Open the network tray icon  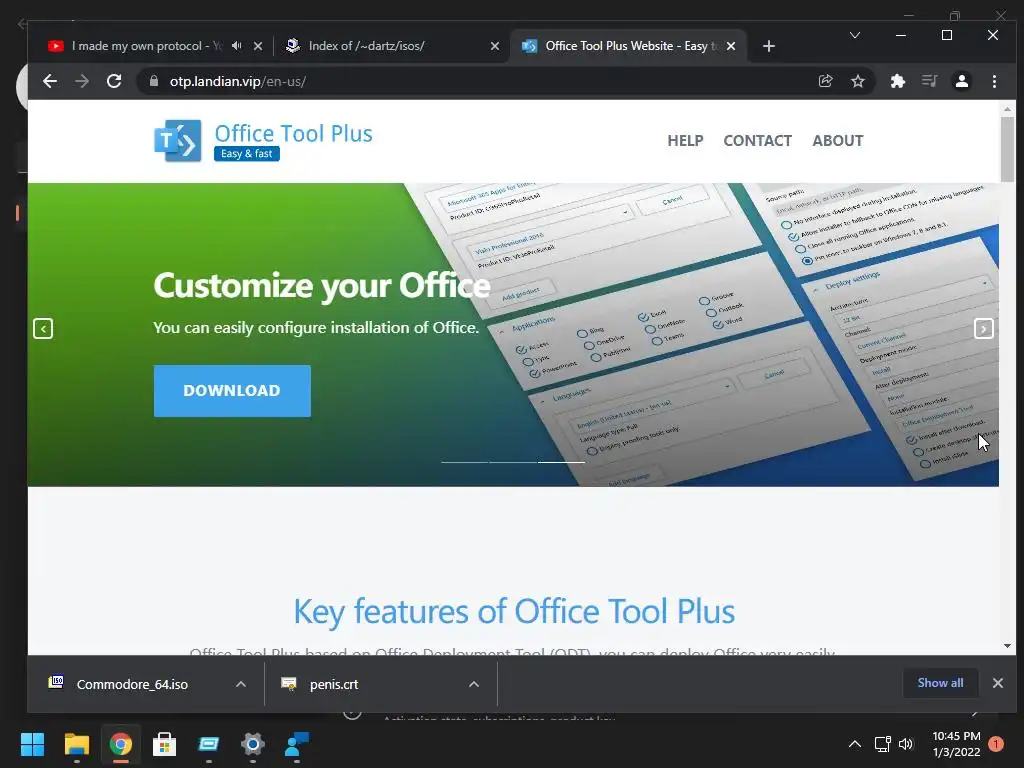tap(882, 744)
